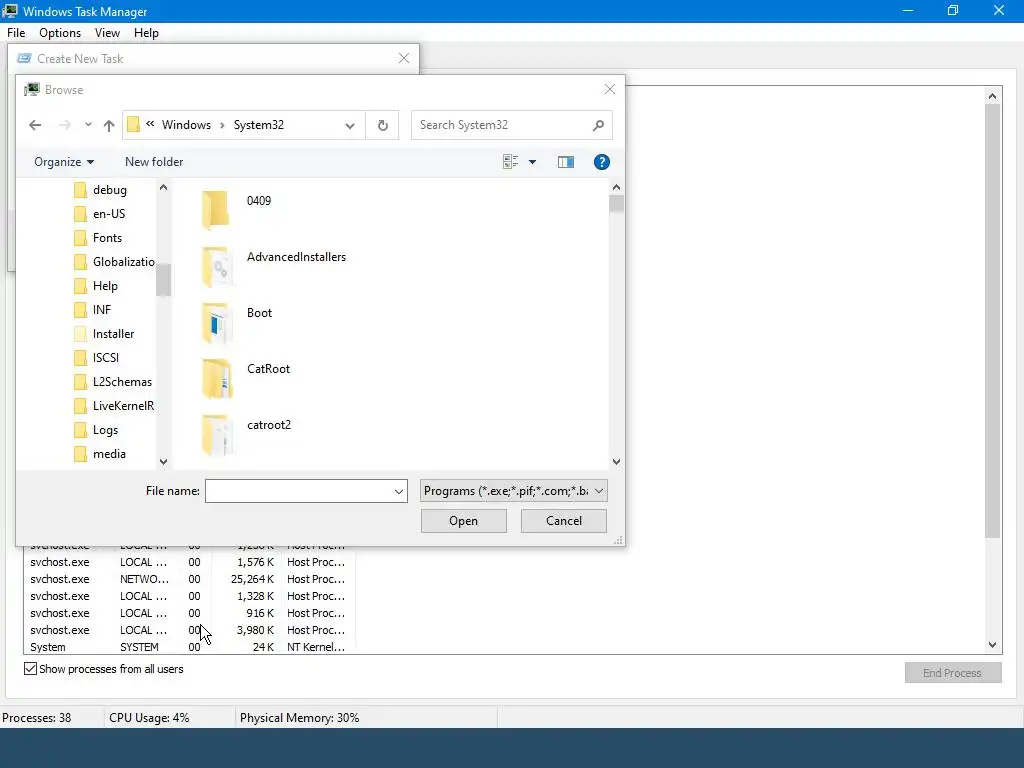This screenshot has height=768, width=1024.
Task: Click the Open button
Action: pyautogui.click(x=464, y=521)
